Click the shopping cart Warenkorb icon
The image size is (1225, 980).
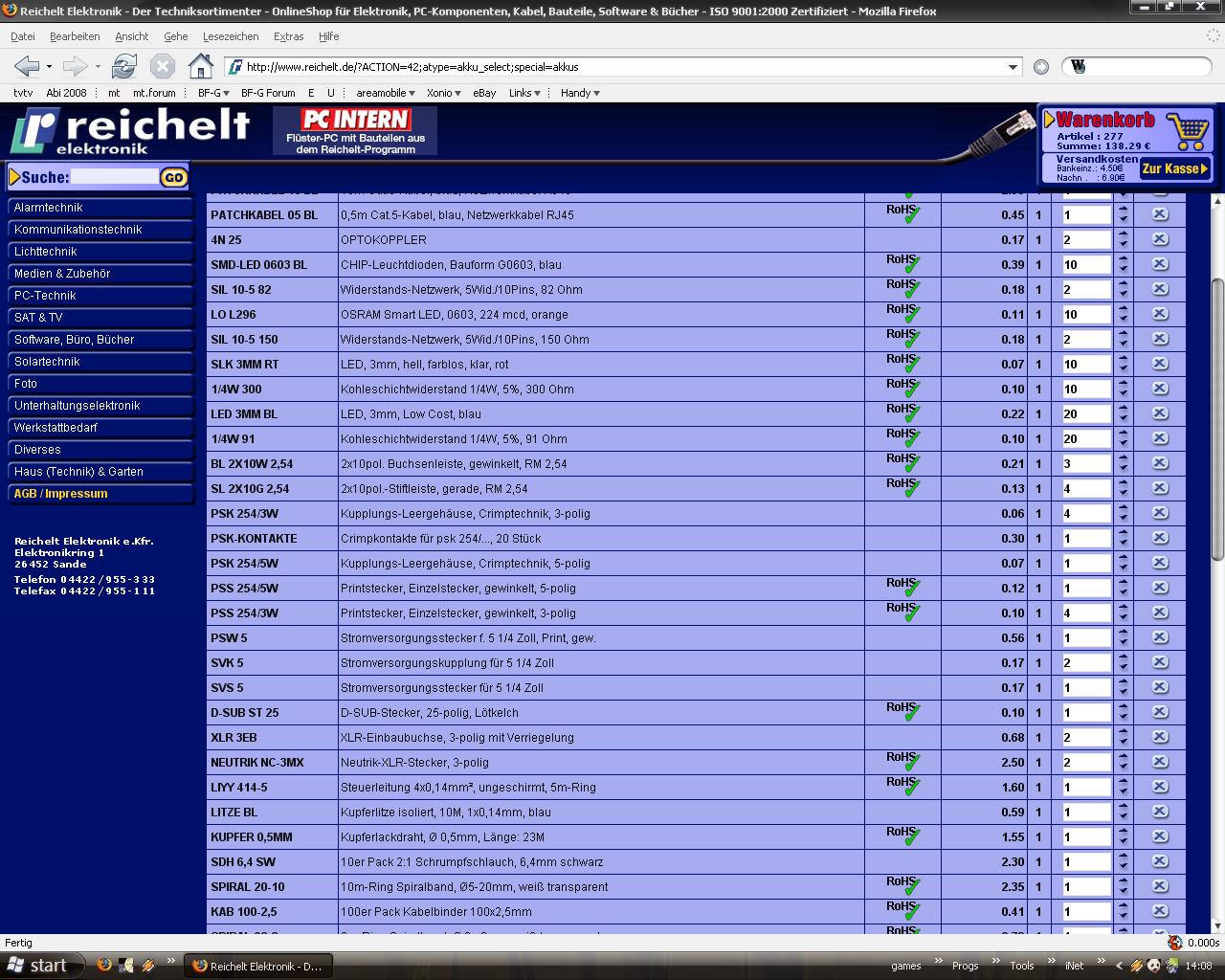pos(1188,129)
